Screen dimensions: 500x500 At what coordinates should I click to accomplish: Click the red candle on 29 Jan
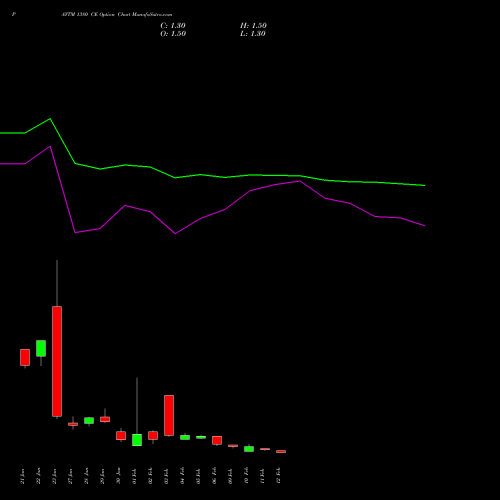coord(105,419)
